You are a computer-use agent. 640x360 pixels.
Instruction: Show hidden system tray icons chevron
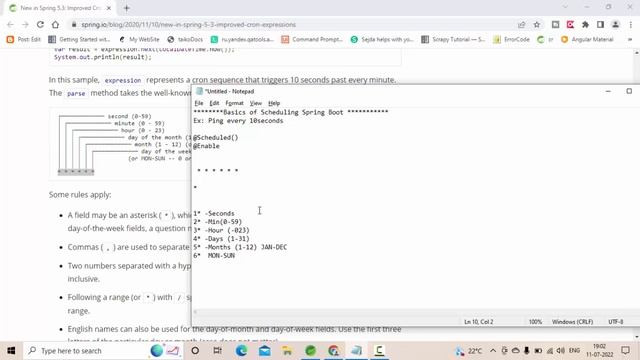[x=493, y=351]
